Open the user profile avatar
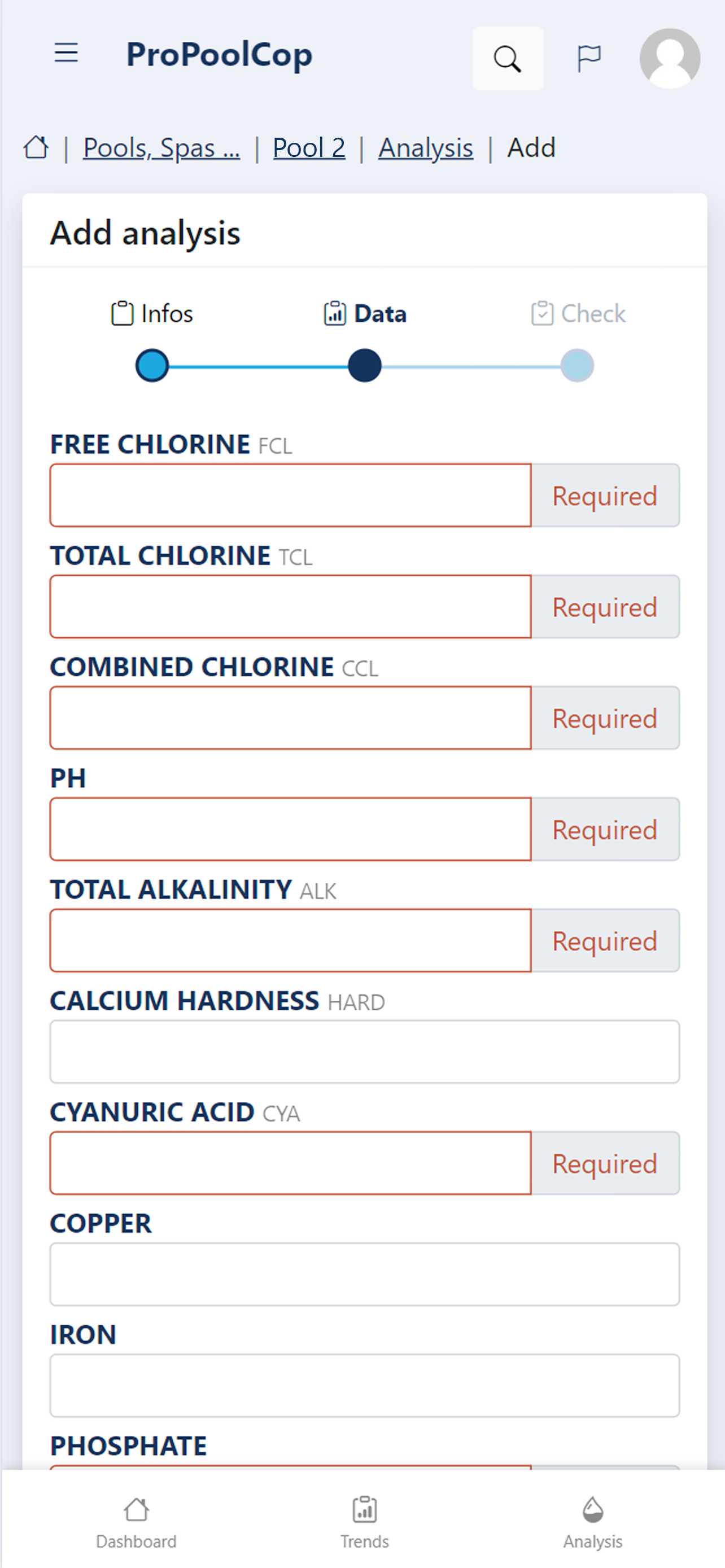 point(670,59)
